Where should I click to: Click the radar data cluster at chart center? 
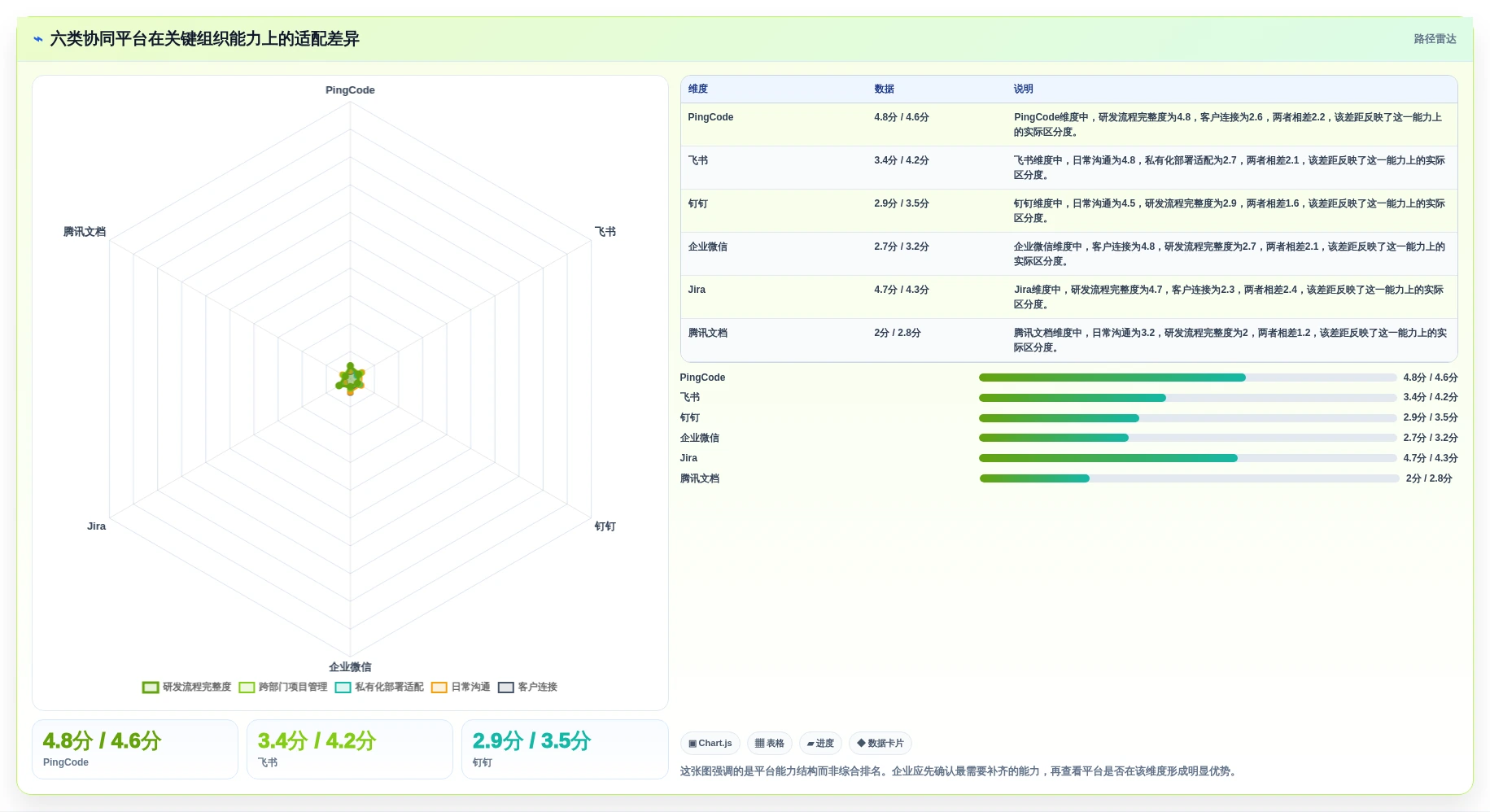[x=351, y=378]
